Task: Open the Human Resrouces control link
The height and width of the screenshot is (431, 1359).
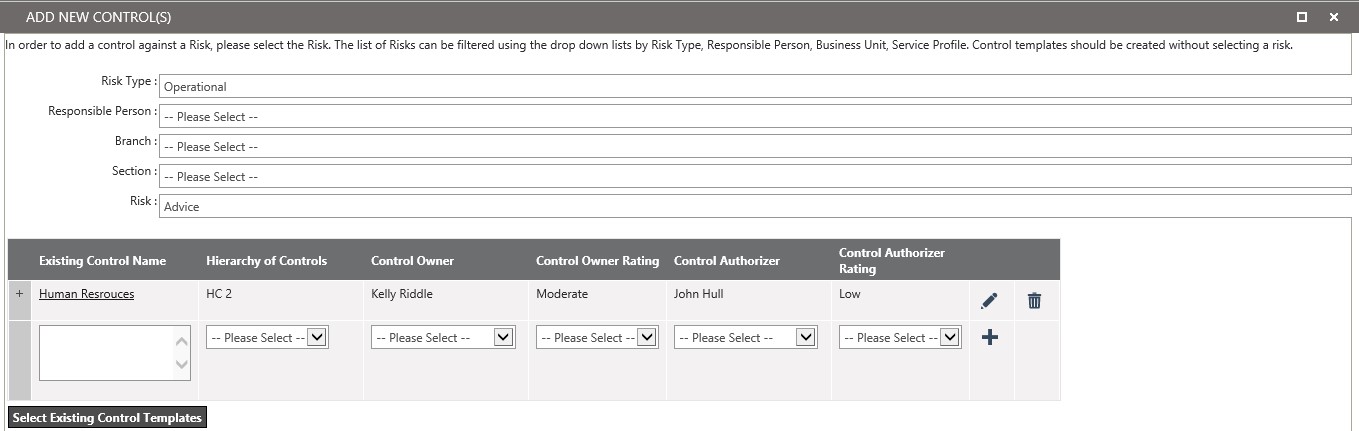Action: click(86, 294)
